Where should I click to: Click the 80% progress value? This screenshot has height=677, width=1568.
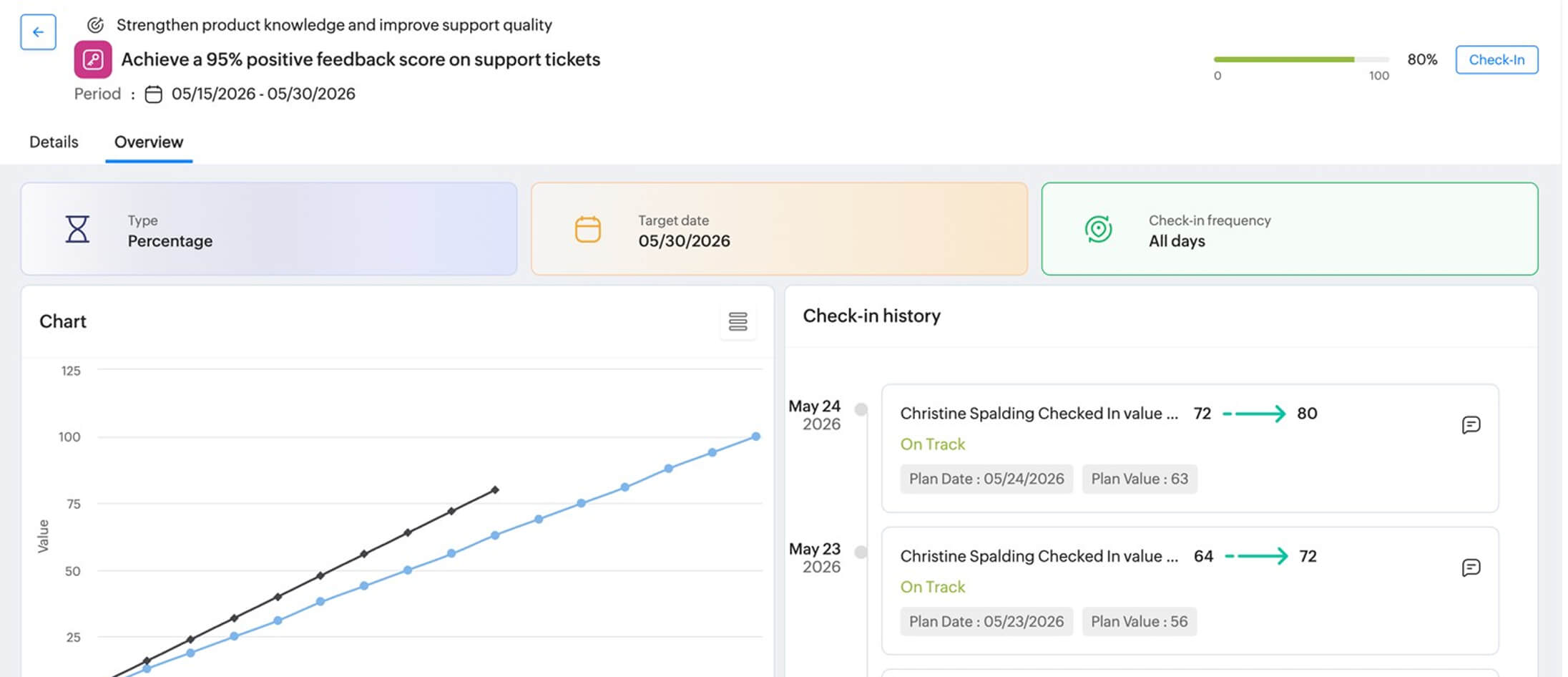click(x=1422, y=59)
